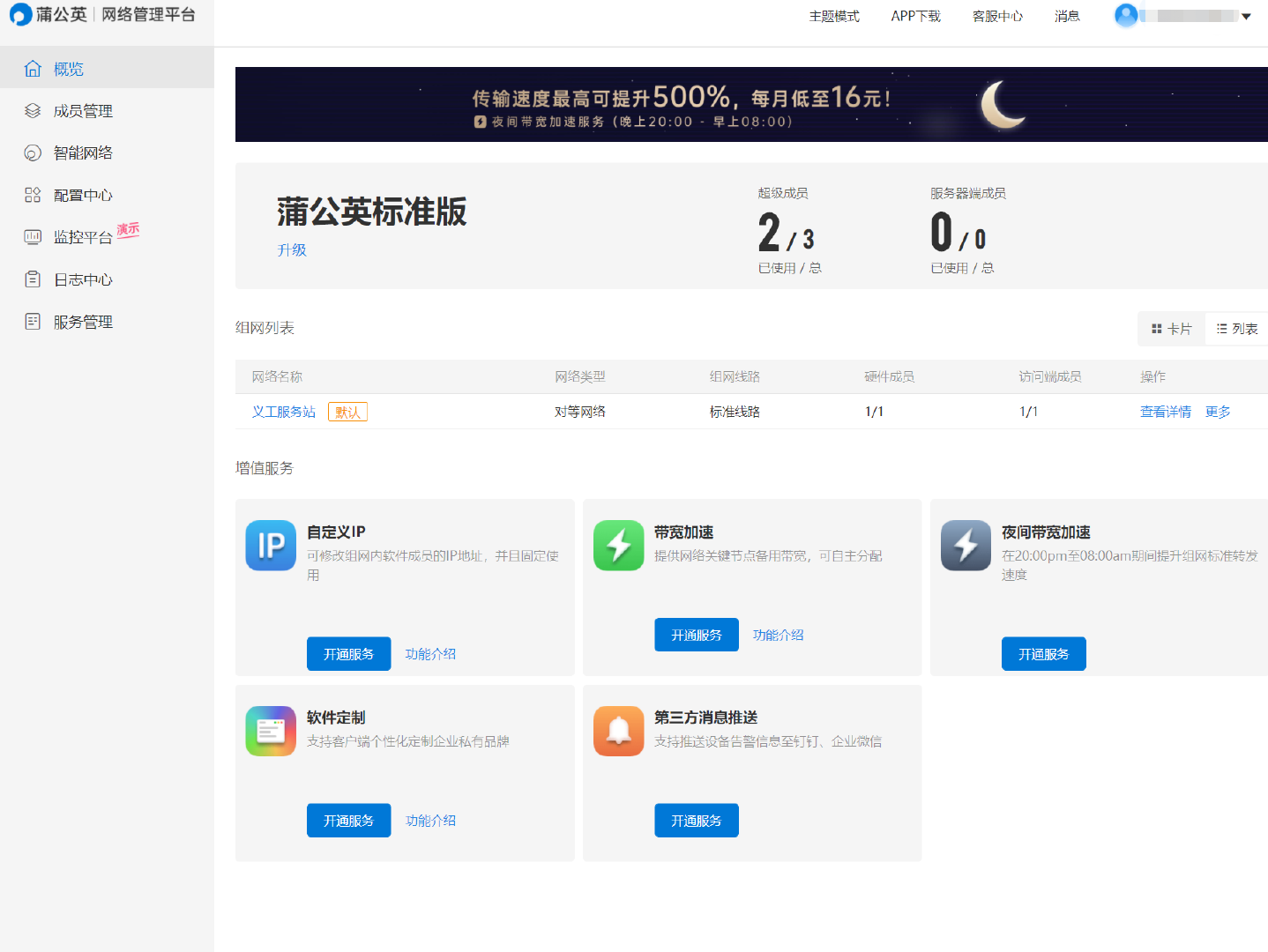Click the 配置中心 grid icon
Screen dimensions: 1268x952
(x=33, y=195)
